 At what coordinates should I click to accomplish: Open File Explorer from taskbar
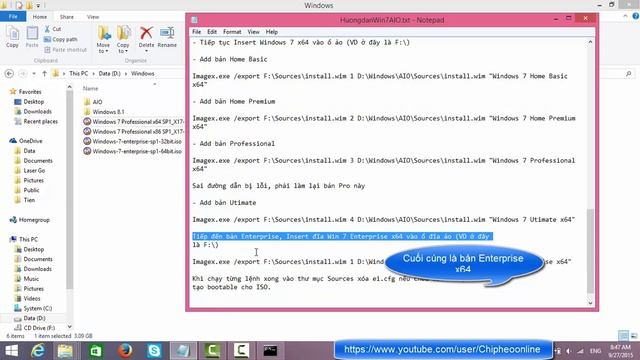tap(65, 350)
